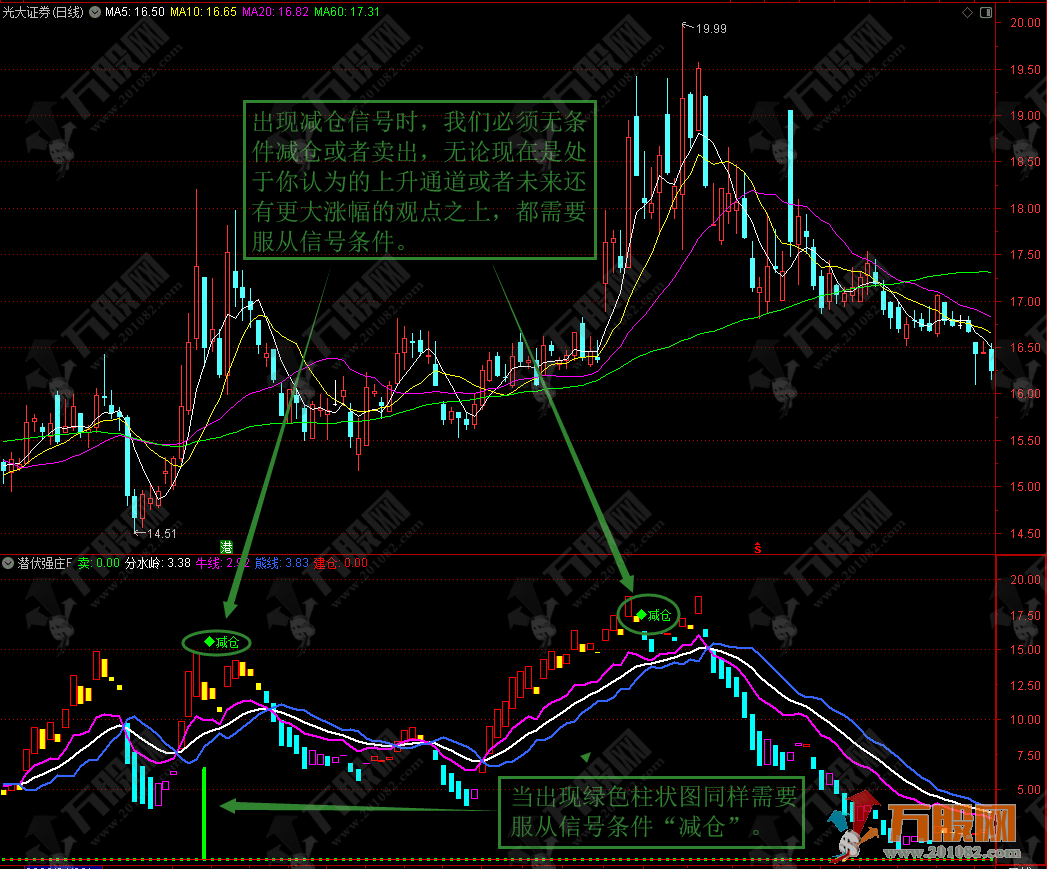
Task: Click the tall green 减仓 signal bar in indicator panel
Action: pyautogui.click(x=204, y=813)
